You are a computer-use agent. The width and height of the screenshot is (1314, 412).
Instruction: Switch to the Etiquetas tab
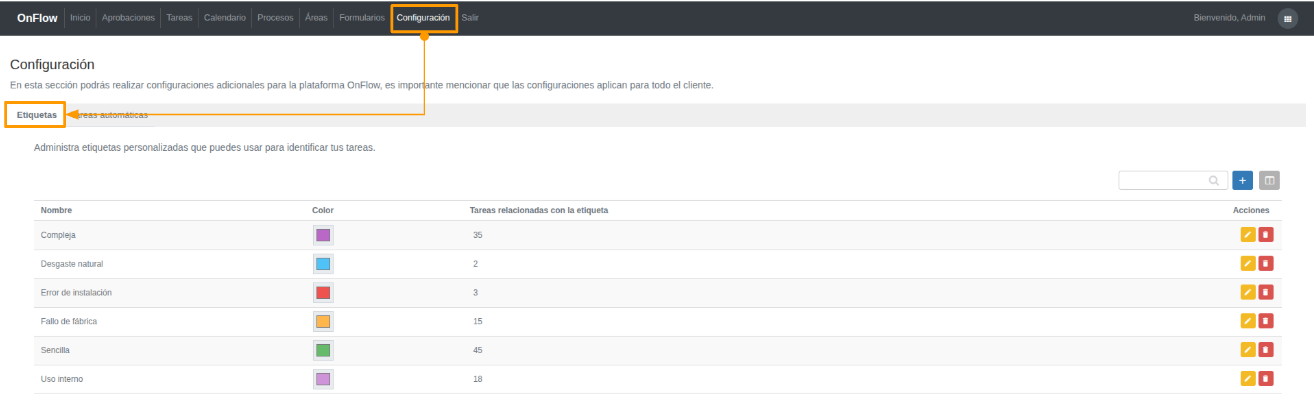click(x=36, y=115)
